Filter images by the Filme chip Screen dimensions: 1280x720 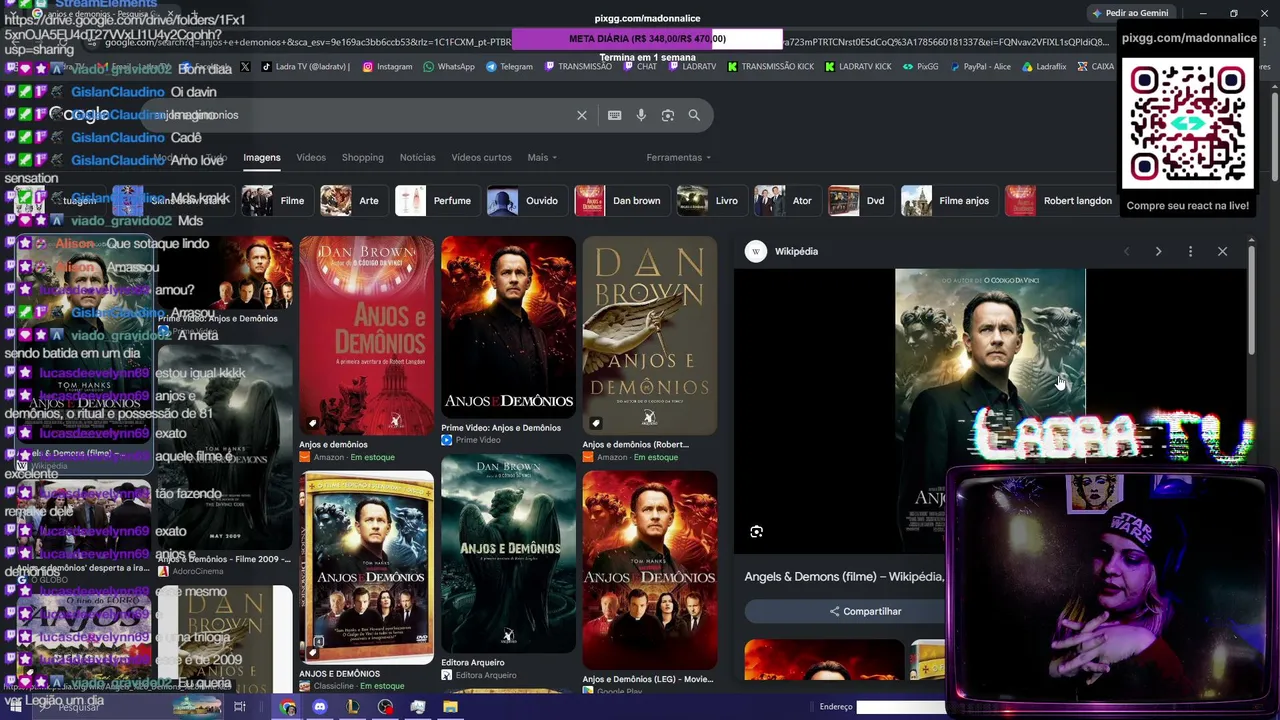click(276, 201)
